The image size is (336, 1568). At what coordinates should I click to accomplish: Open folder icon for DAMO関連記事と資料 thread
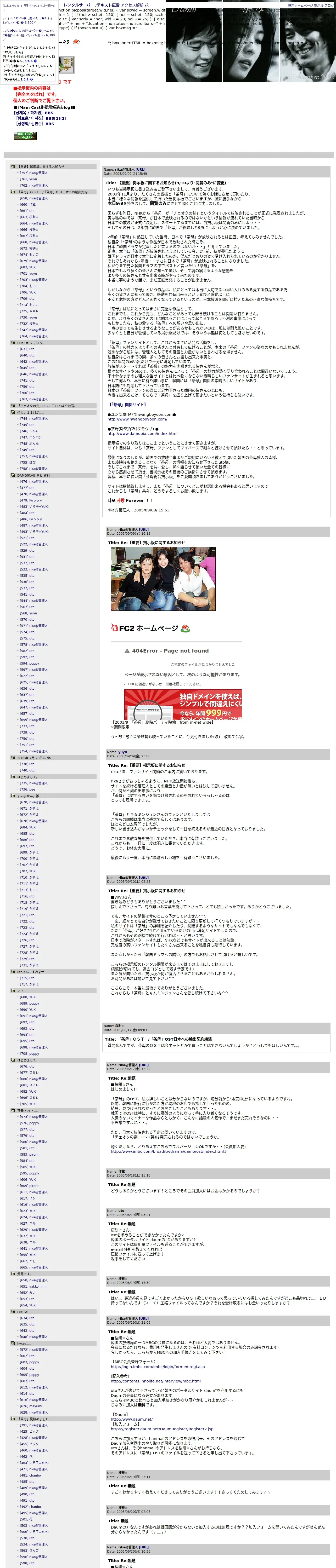tap(13, 475)
